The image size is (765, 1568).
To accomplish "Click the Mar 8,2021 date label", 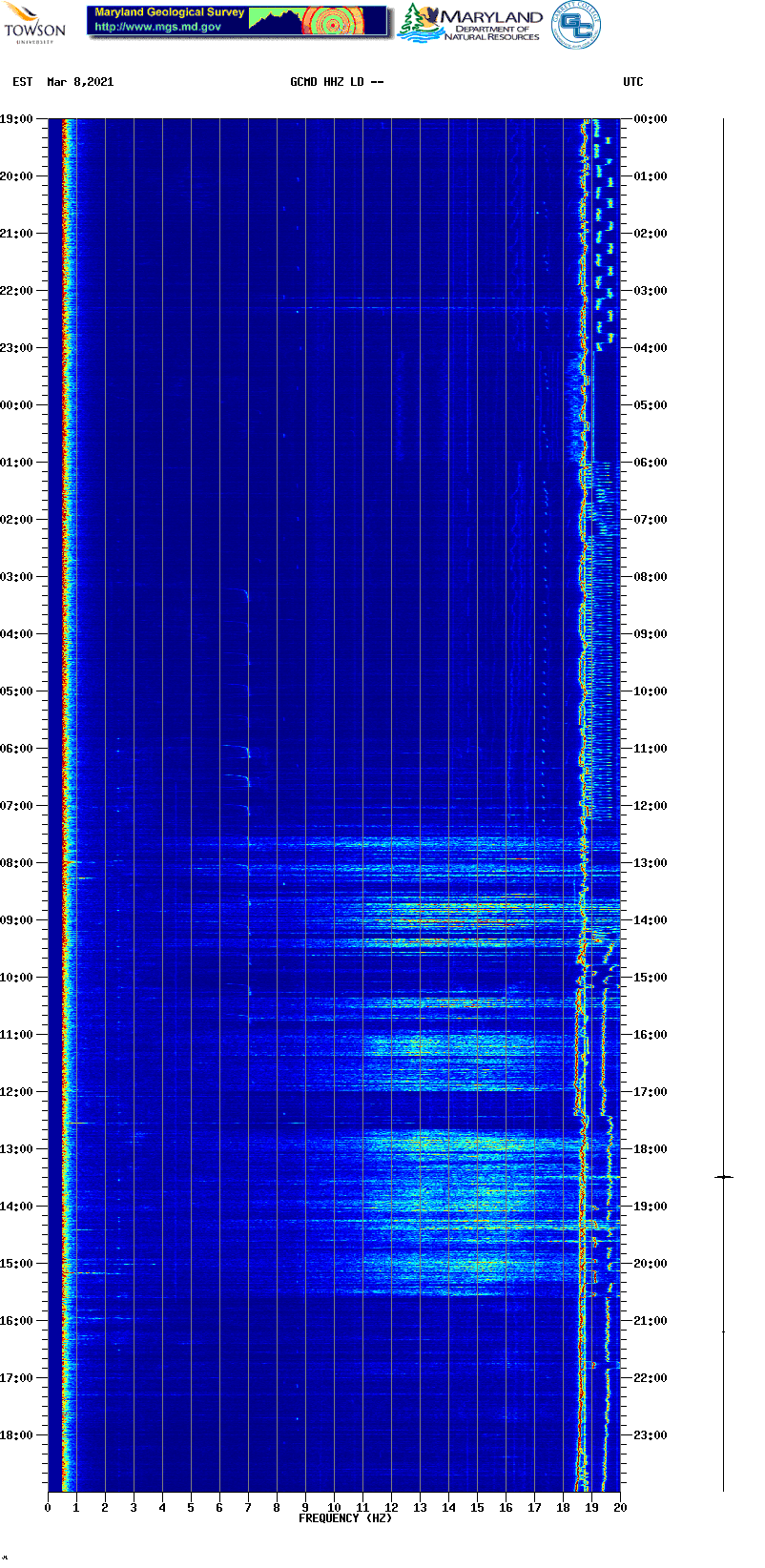I will point(80,82).
